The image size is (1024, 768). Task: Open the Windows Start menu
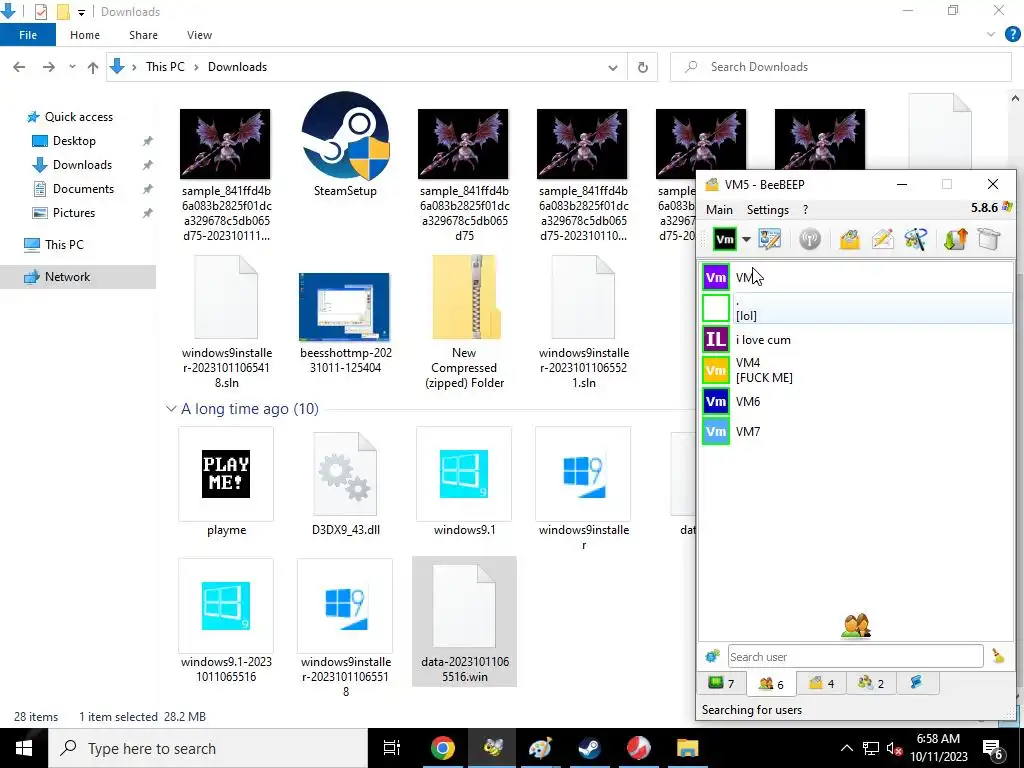(x=24, y=748)
